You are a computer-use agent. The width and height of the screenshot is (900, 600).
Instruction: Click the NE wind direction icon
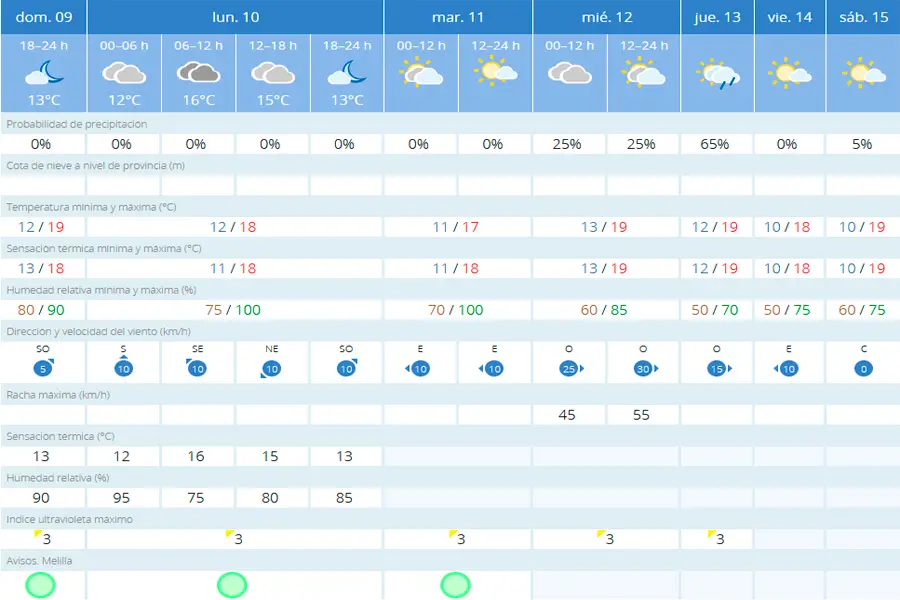pyautogui.click(x=271, y=369)
